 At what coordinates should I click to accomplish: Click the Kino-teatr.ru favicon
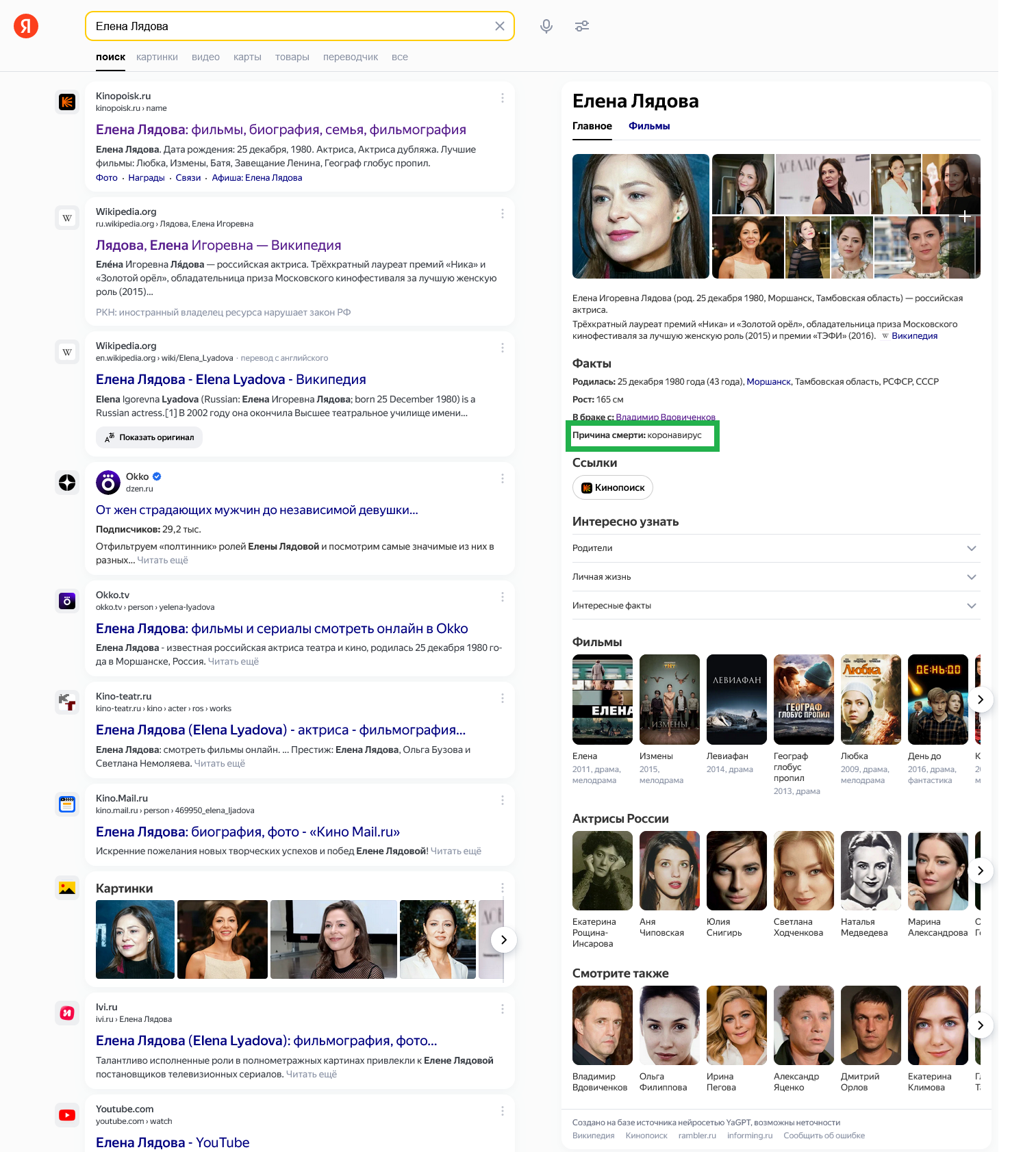[x=67, y=702]
